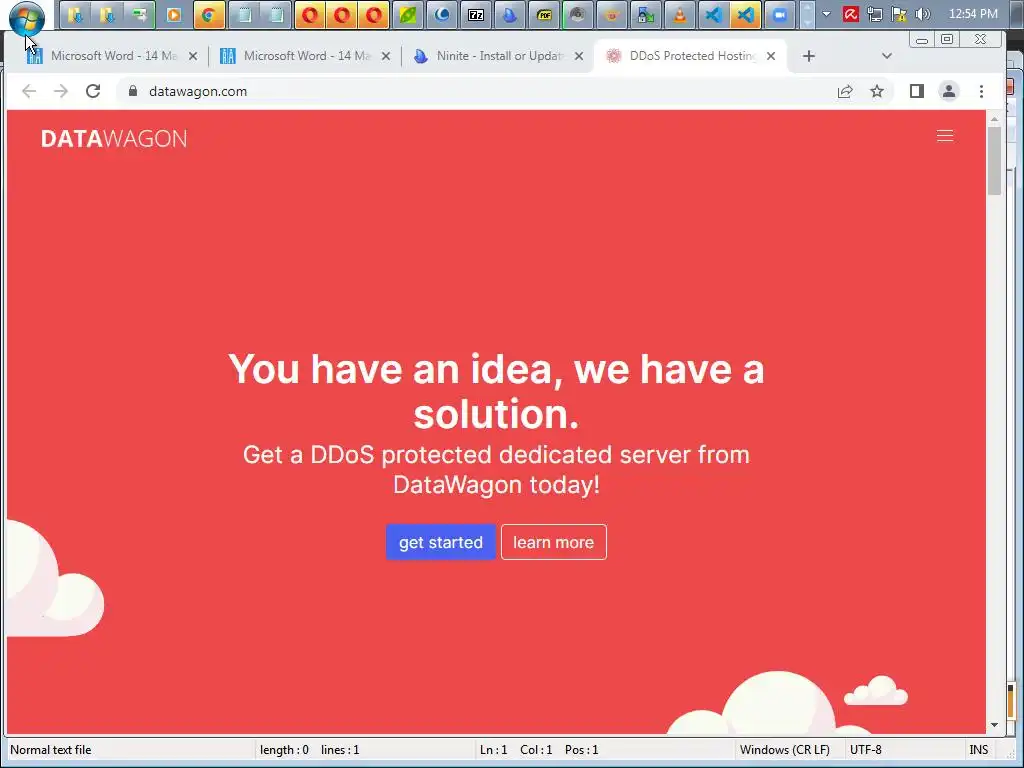Share this page from the address bar

(845, 91)
